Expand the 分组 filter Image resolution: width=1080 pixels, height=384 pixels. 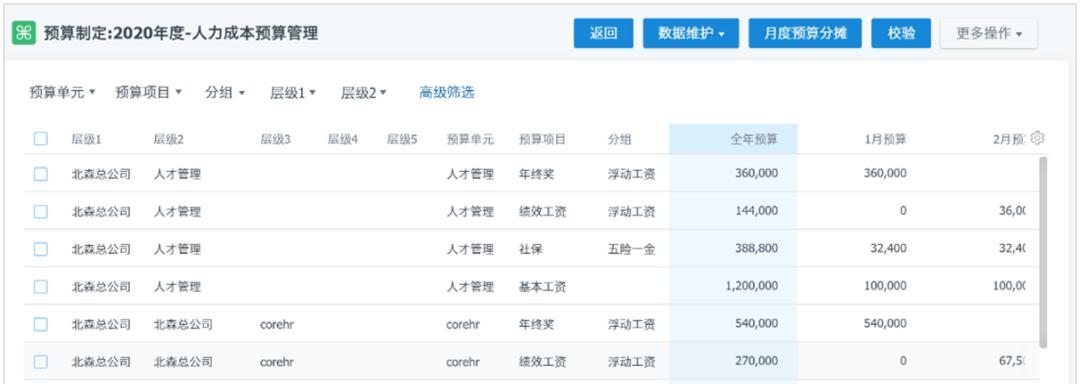coord(225,92)
